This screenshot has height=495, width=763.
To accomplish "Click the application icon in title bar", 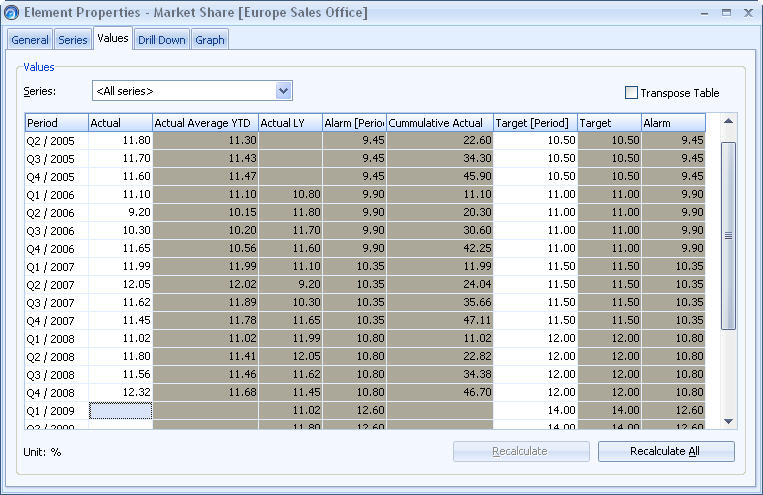I will [11, 12].
